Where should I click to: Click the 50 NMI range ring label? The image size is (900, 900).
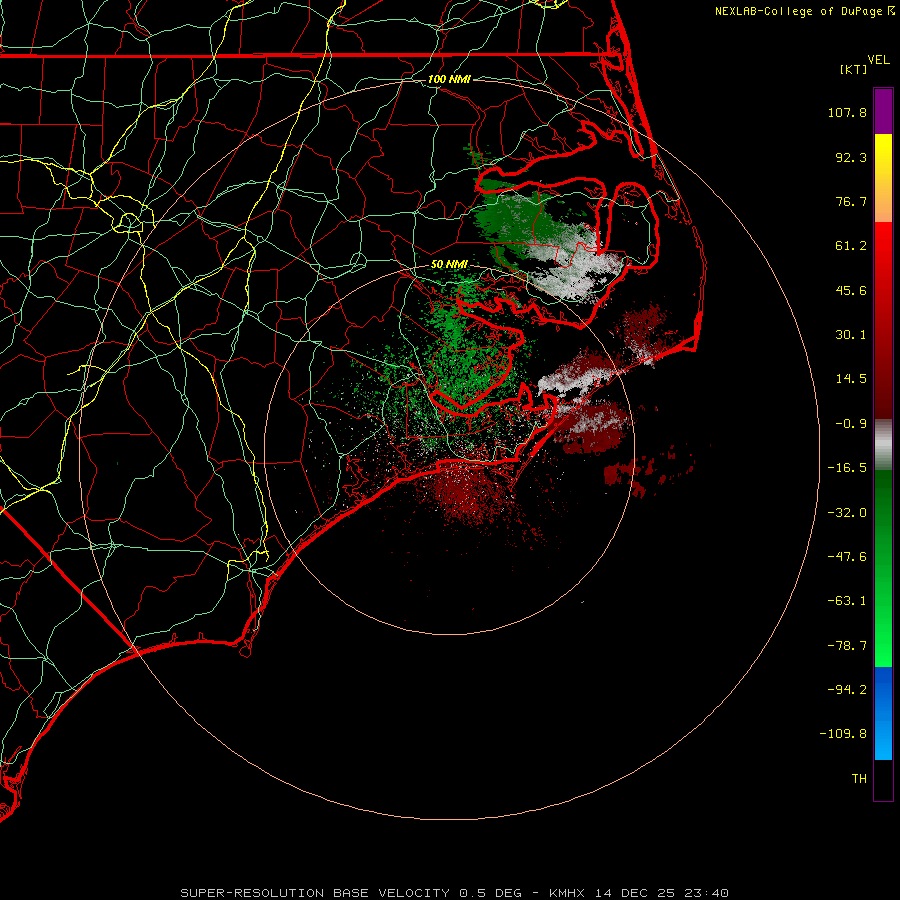point(449,265)
